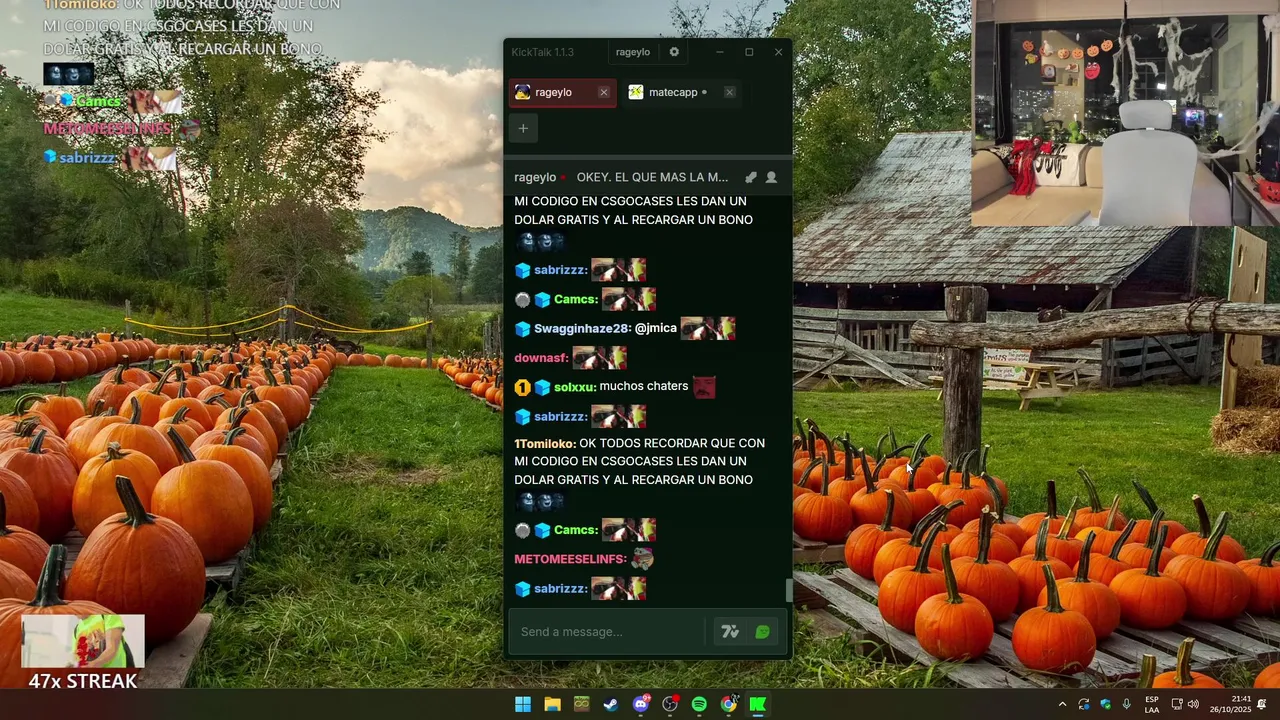Switch to the rageylo chat tab
This screenshot has width=1280, height=720.
[562, 92]
